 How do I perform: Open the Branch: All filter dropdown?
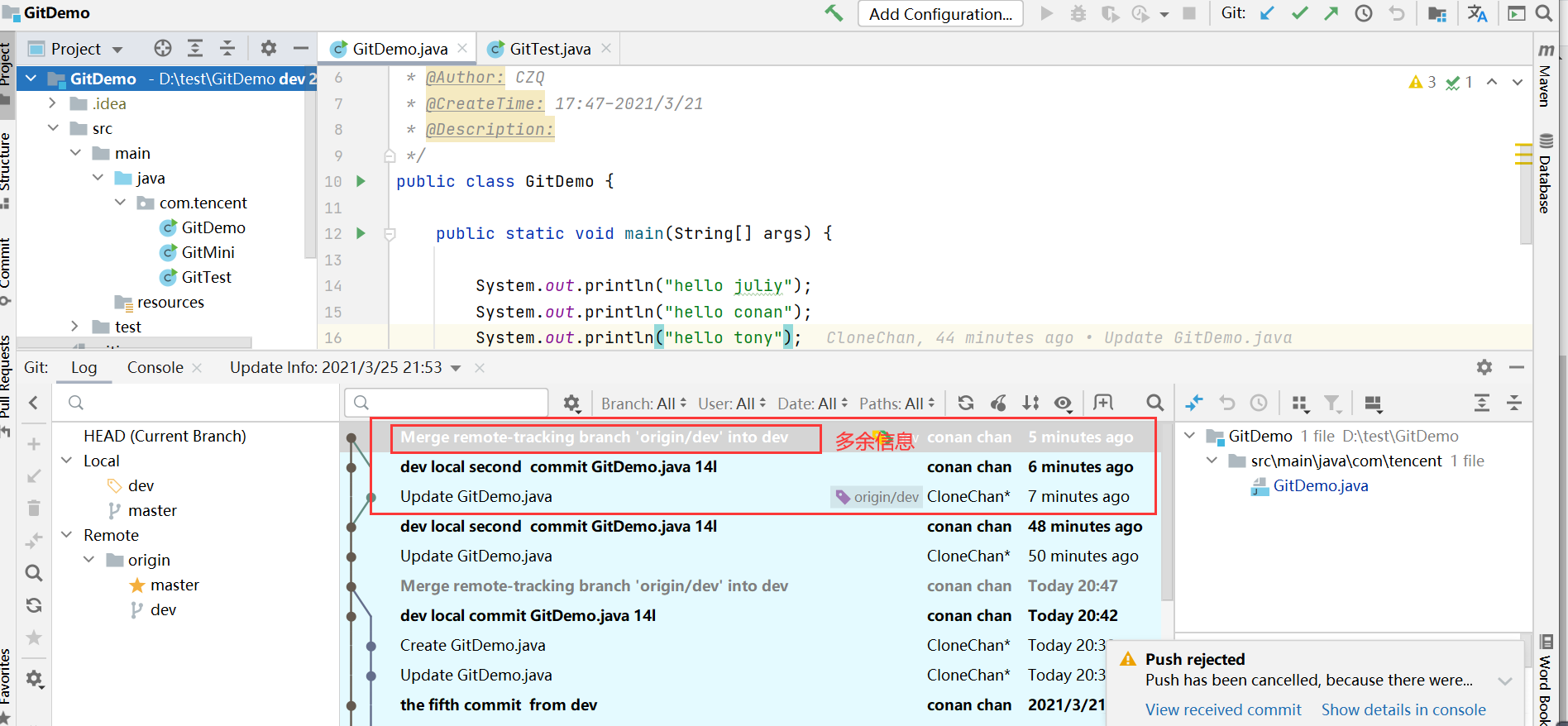tap(643, 404)
